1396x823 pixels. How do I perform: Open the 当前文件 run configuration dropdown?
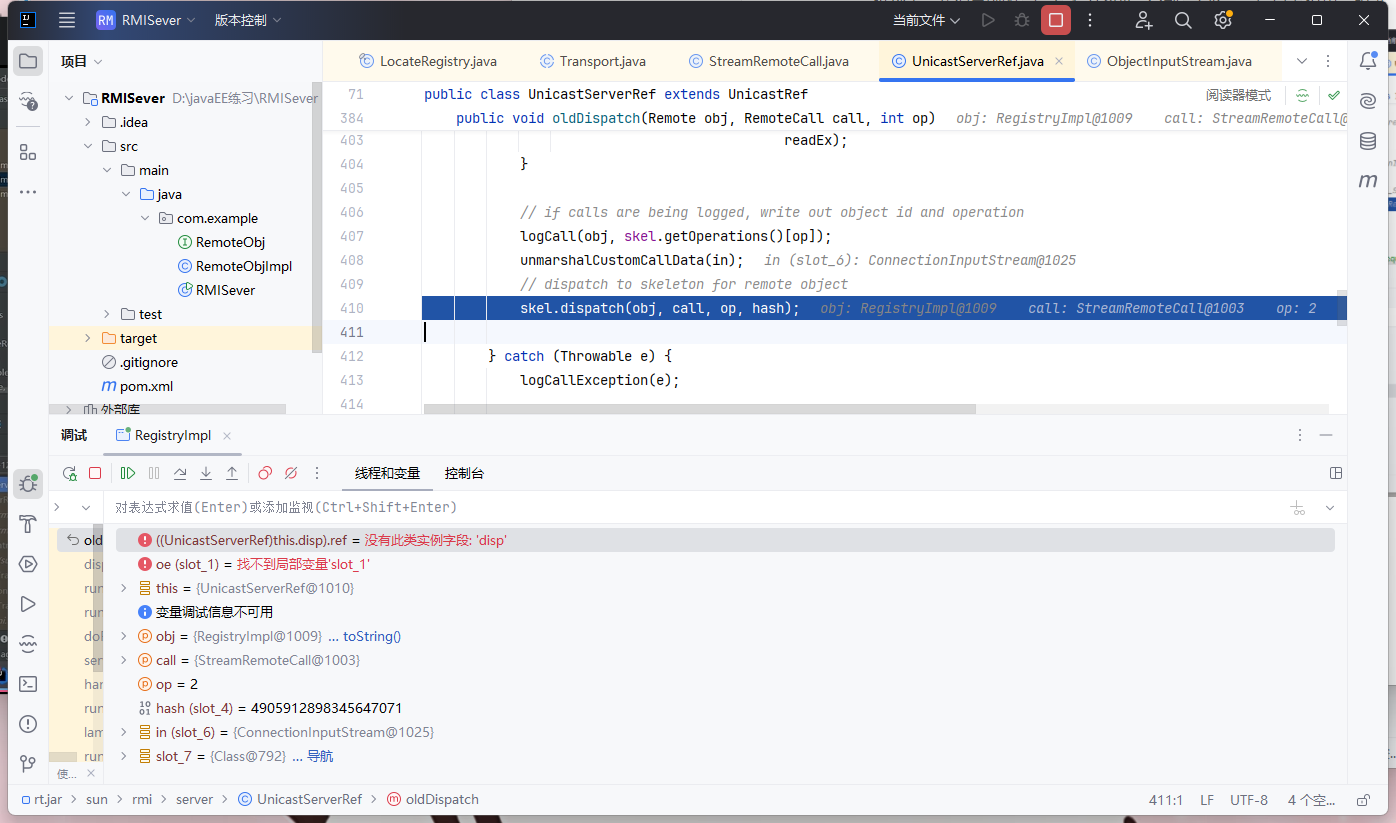coord(926,20)
